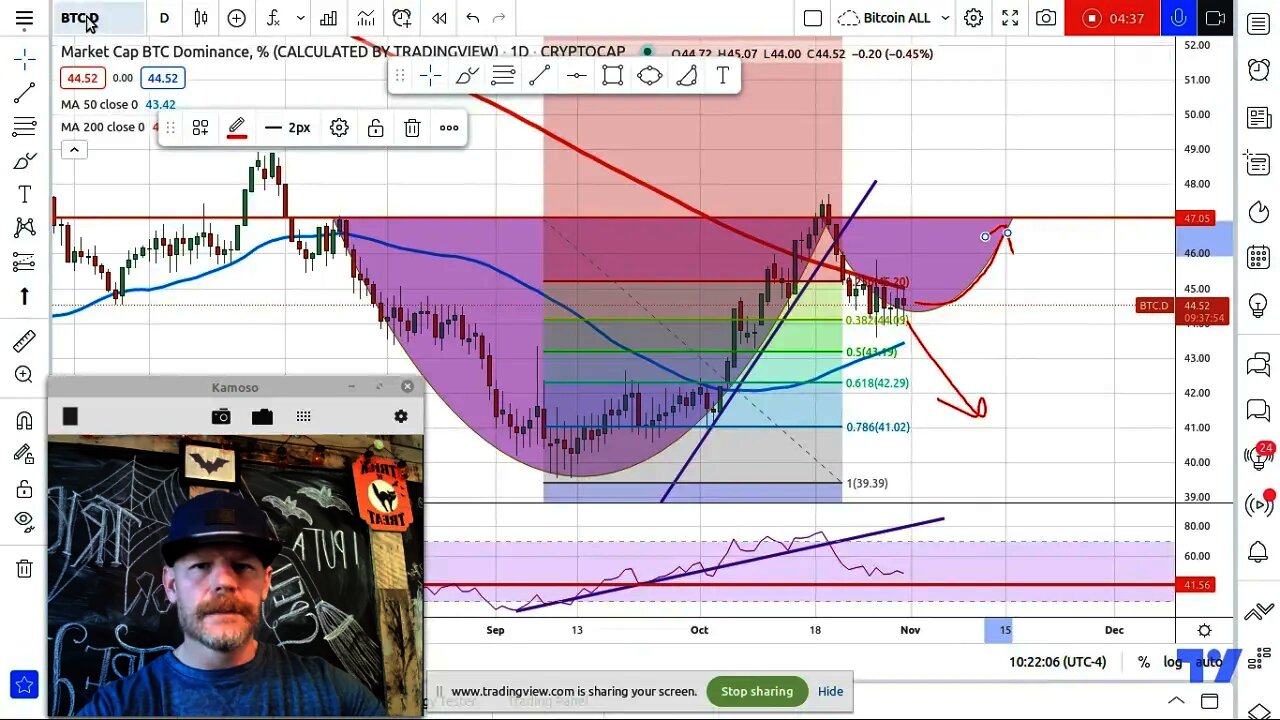This screenshot has width=1280, height=720.
Task: Open the patterns tool in left sidebar
Action: pyautogui.click(x=25, y=228)
